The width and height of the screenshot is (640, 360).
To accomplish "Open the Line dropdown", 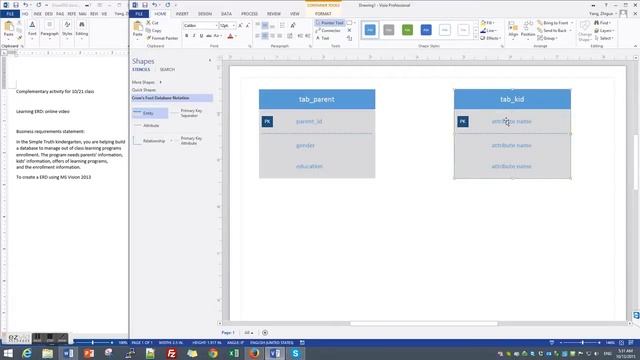I will pyautogui.click(x=488, y=31).
